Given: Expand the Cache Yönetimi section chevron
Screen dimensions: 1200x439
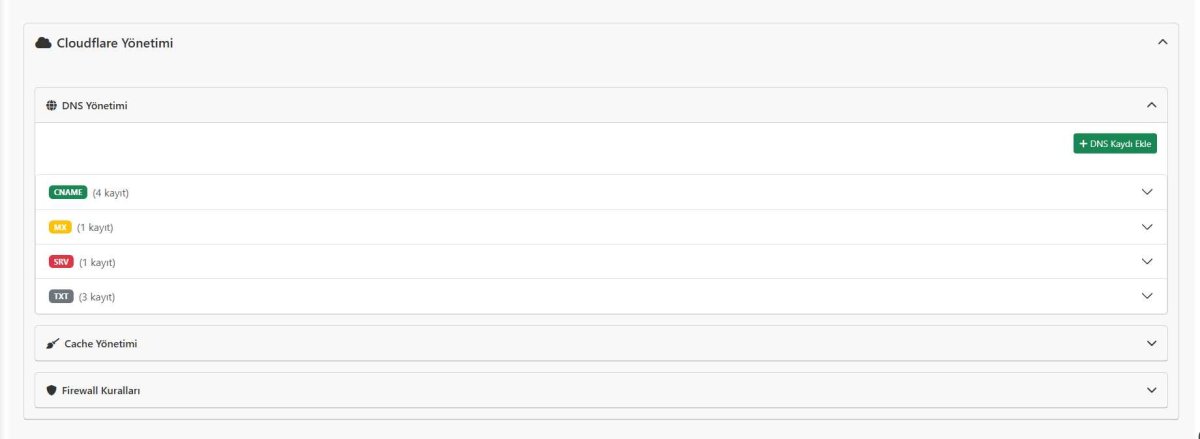Looking at the screenshot, I should point(1151,343).
